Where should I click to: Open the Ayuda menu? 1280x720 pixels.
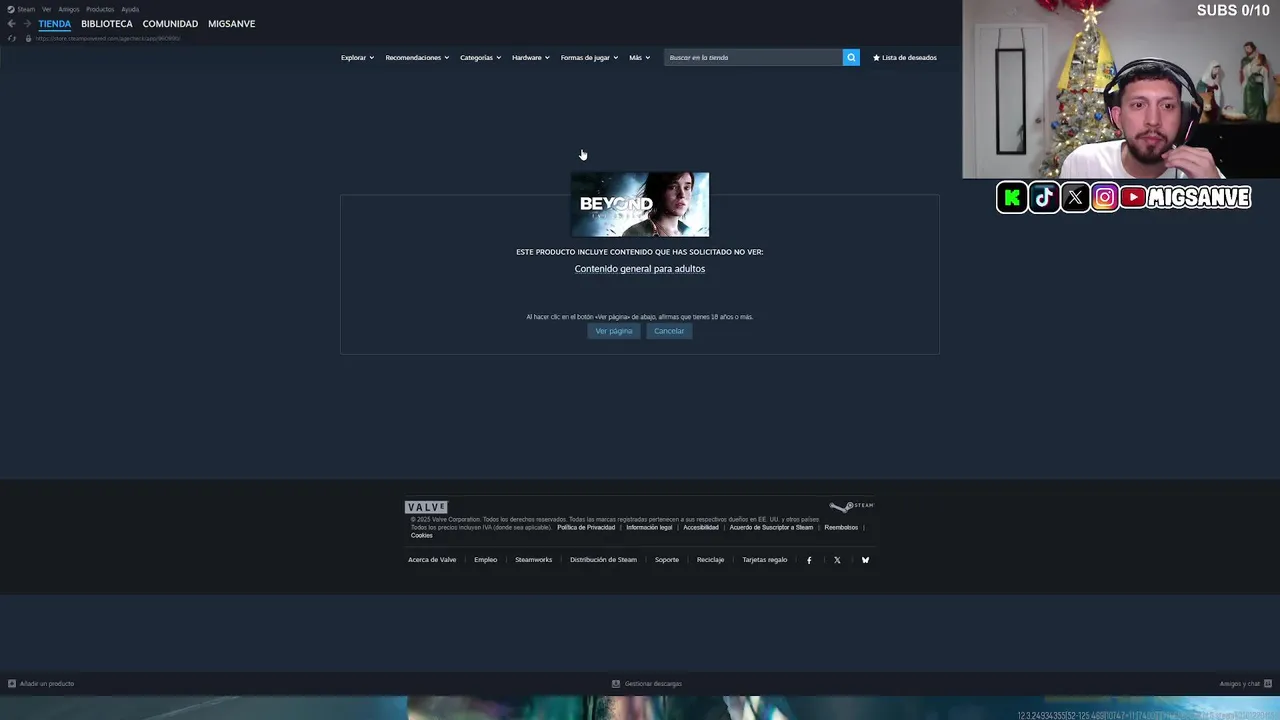click(130, 9)
